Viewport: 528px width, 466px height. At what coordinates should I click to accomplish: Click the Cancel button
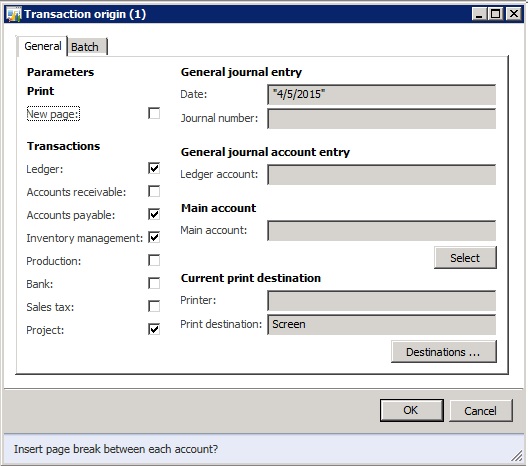click(x=481, y=411)
